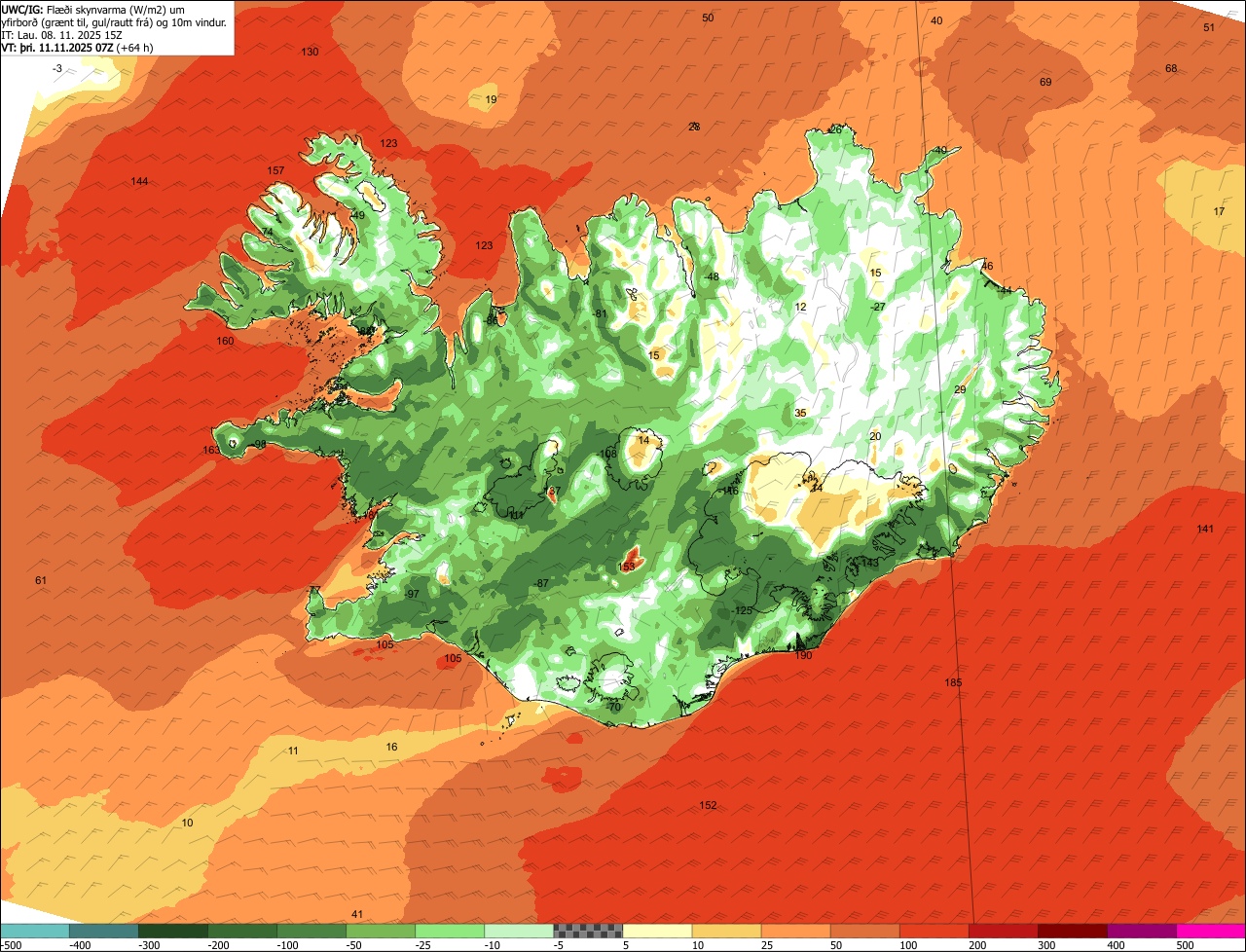Click the map value 130 near the top
1246x952 pixels.
tap(310, 52)
